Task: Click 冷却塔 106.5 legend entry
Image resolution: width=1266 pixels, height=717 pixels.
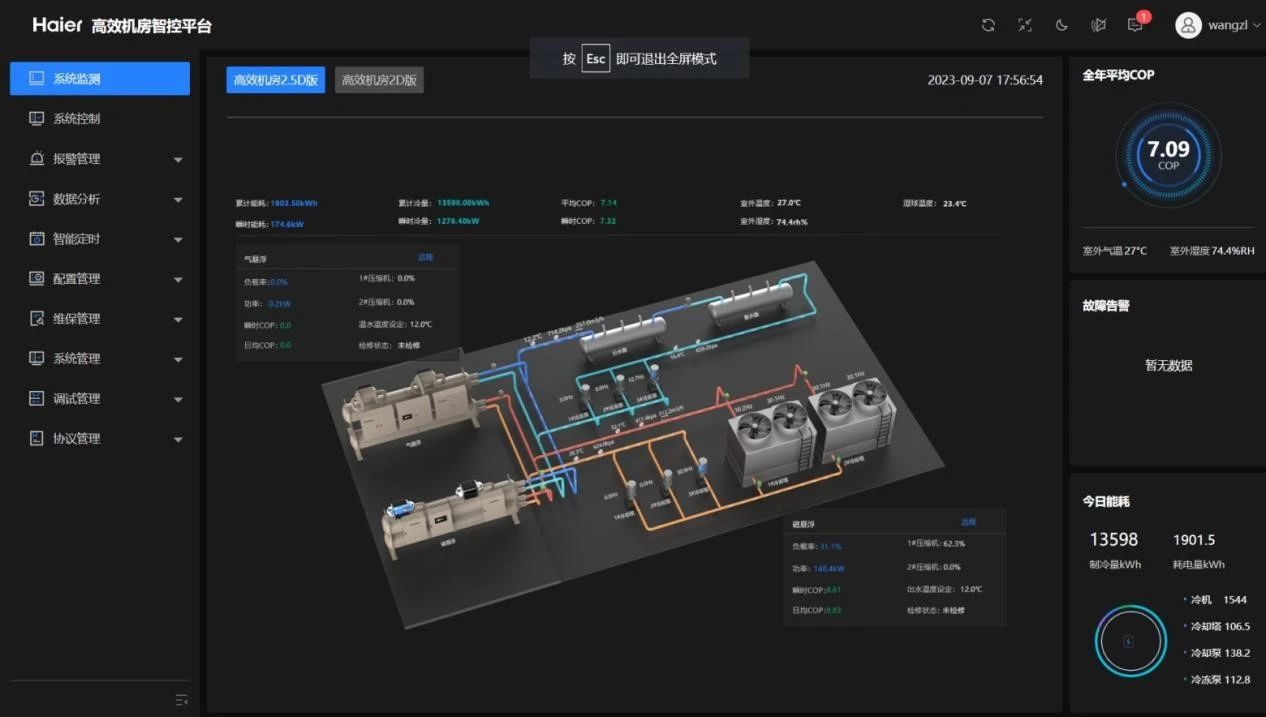Action: pyautogui.click(x=1217, y=626)
